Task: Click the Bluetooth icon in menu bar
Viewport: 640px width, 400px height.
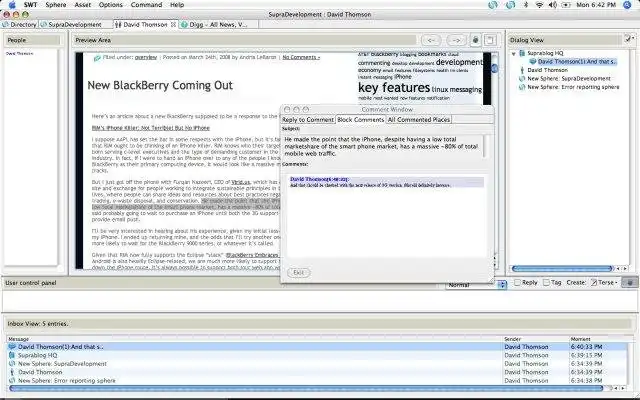Action: [526, 5]
